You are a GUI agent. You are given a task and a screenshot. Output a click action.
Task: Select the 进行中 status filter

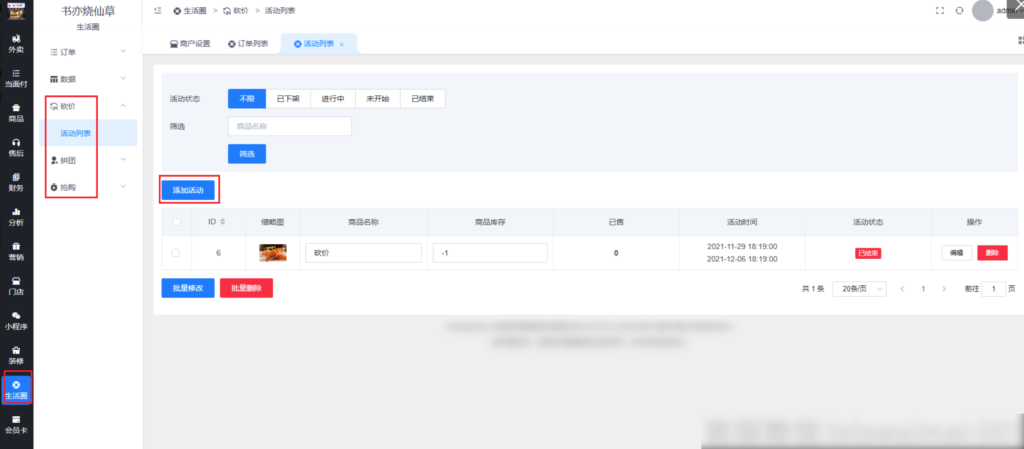[333, 98]
